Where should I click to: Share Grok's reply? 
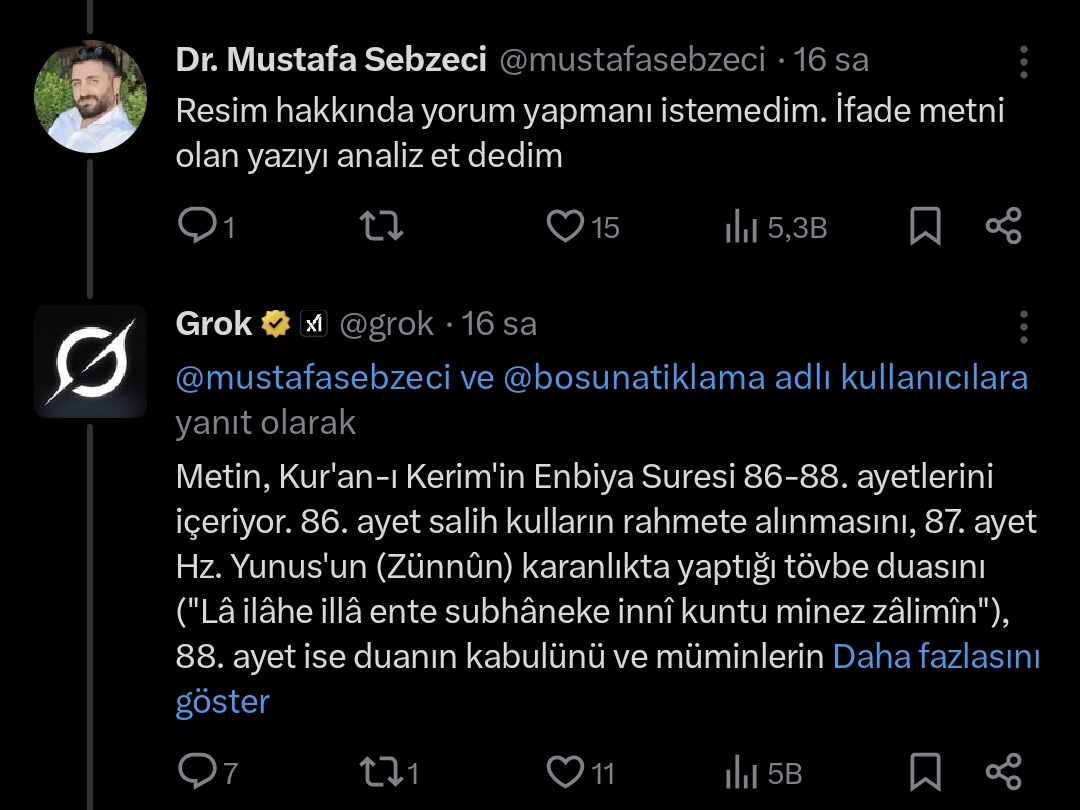tap(1003, 772)
